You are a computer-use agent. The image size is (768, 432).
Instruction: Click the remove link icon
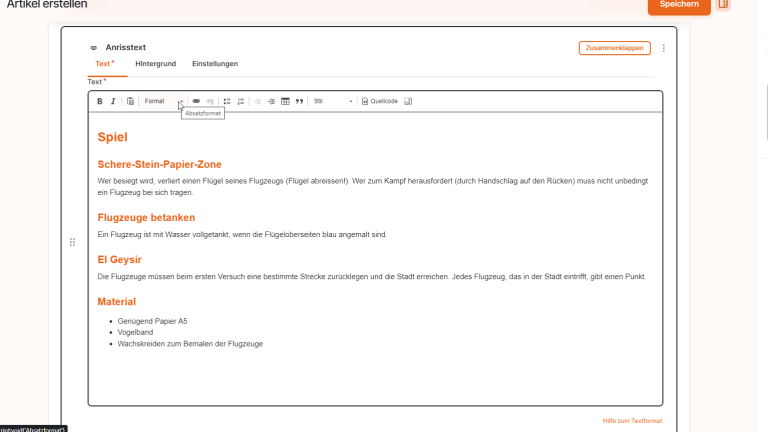point(210,101)
